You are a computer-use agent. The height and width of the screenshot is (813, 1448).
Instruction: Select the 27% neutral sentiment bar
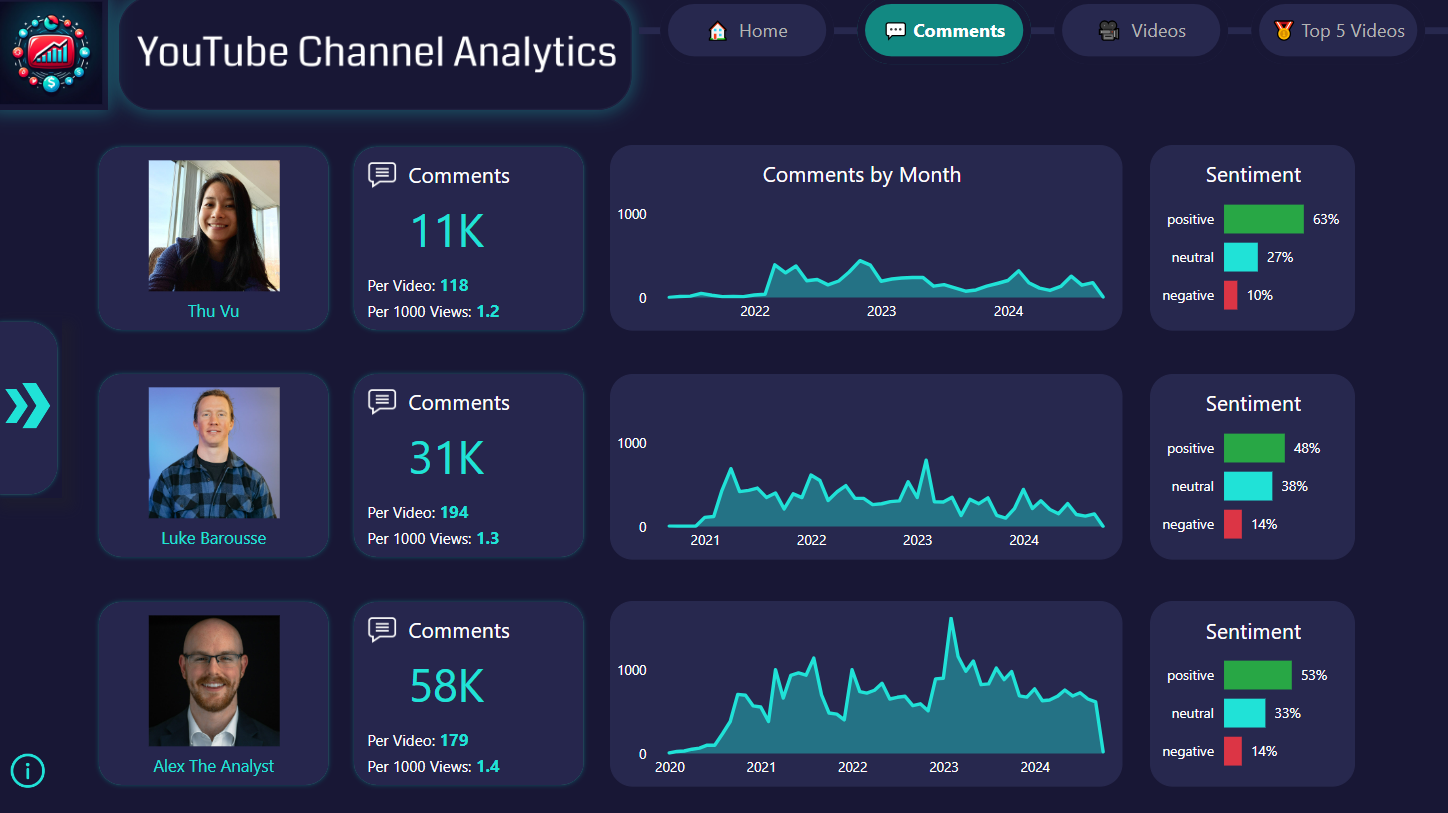coord(1241,257)
